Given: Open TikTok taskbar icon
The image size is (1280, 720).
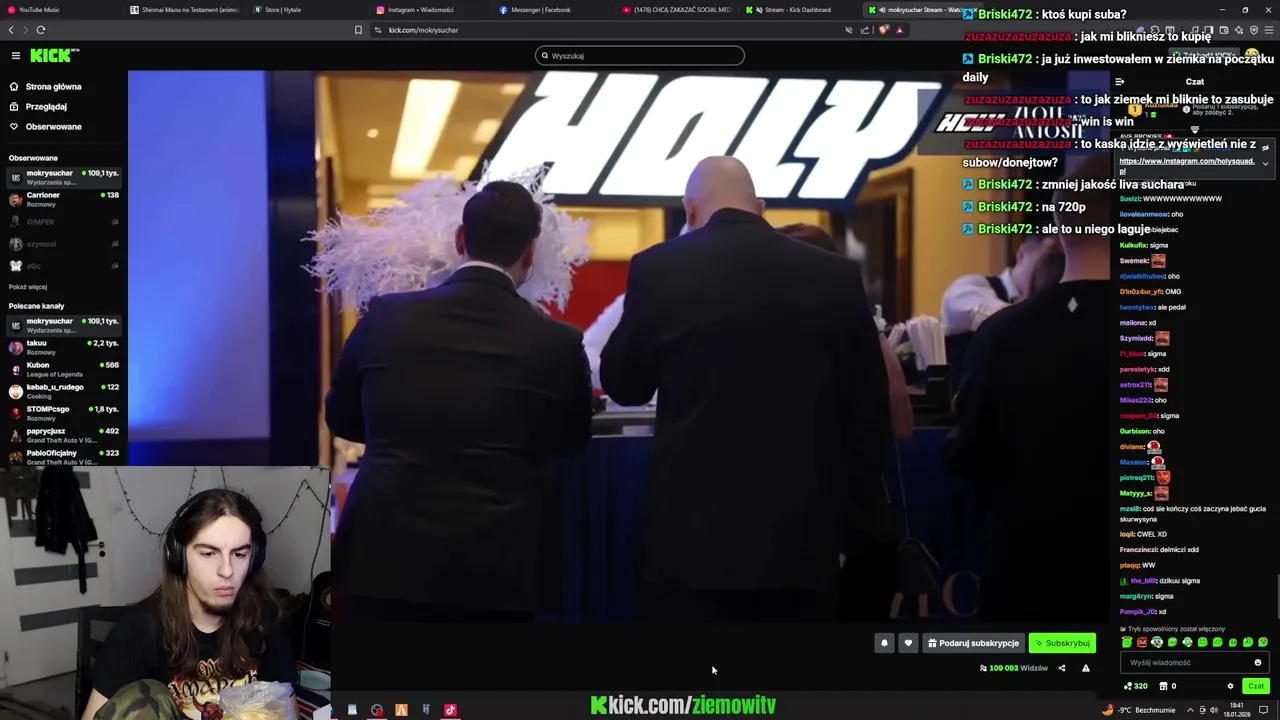Looking at the screenshot, I should tap(450, 710).
